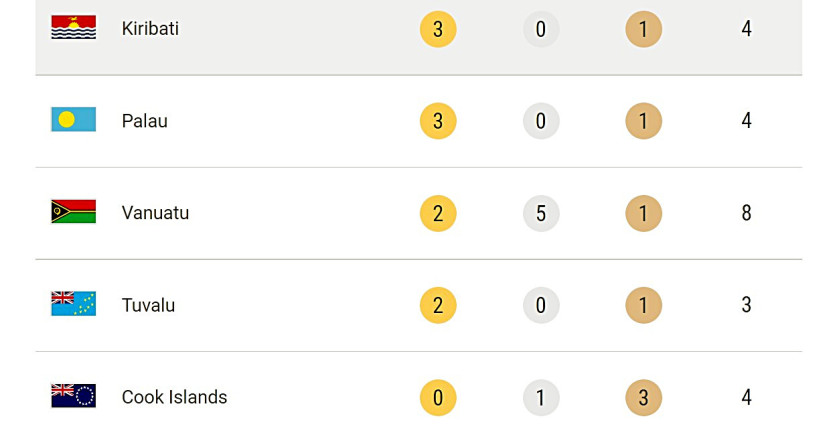Click Cook Islands' silver medal badge
Viewport: 835px width, 443px height.
[541, 397]
